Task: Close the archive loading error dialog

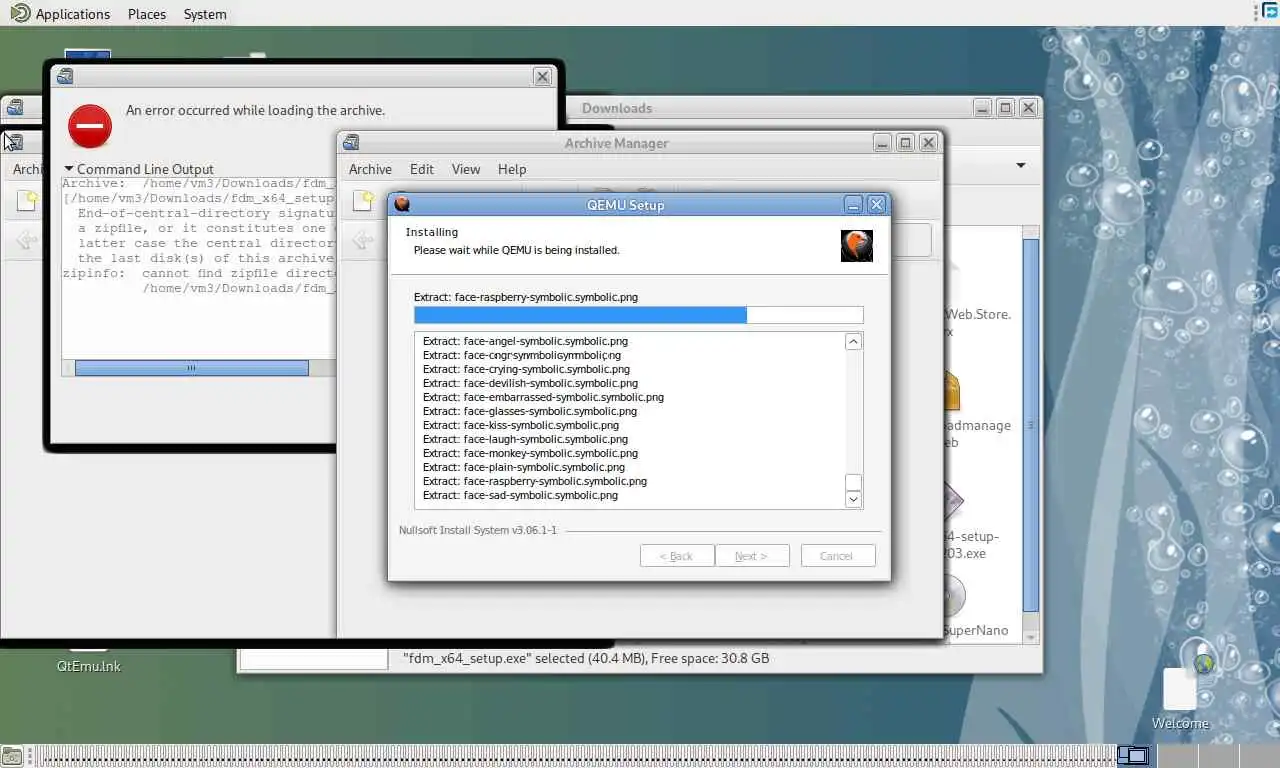Action: (542, 76)
